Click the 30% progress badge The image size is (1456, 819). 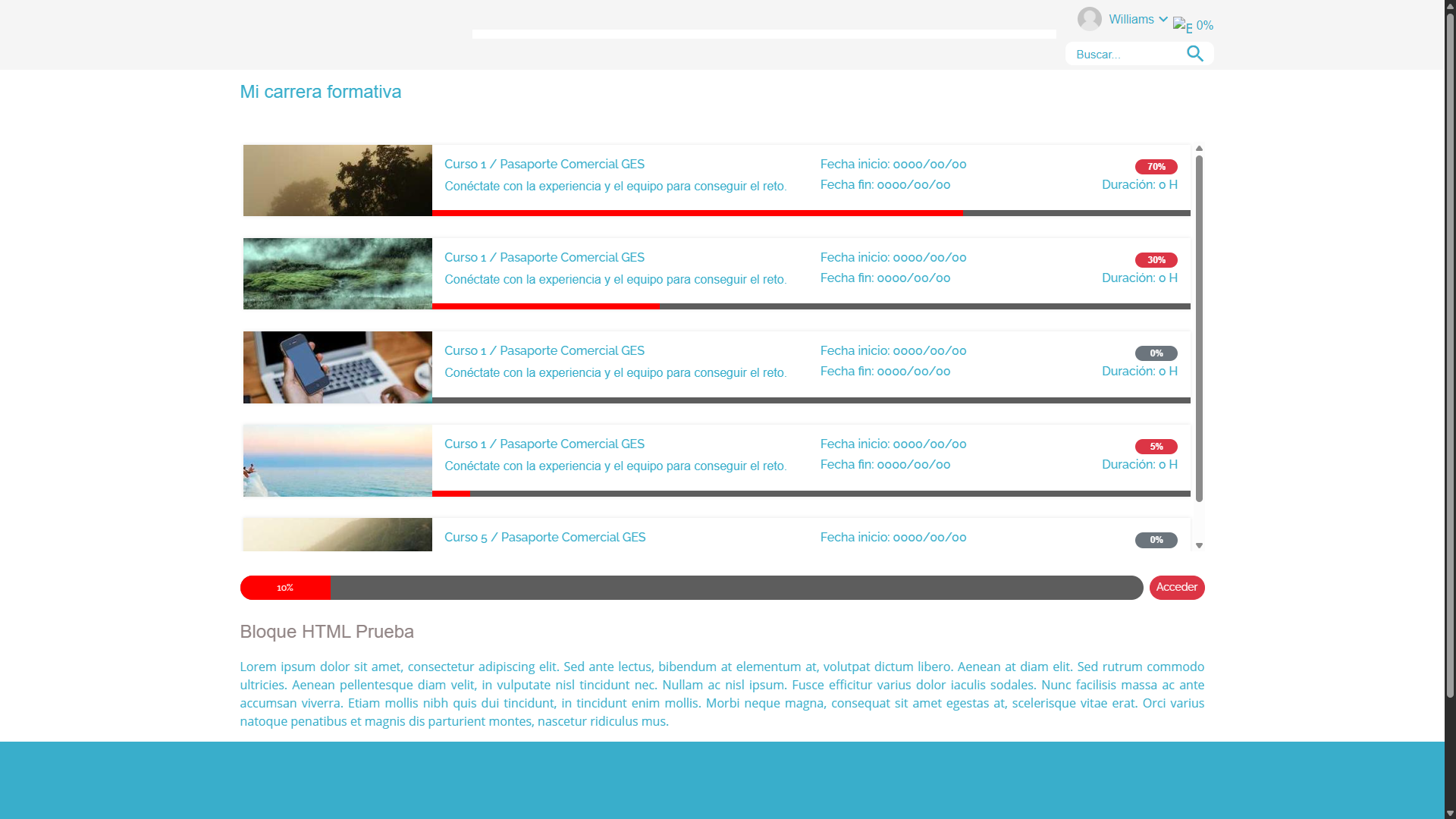tap(1156, 260)
